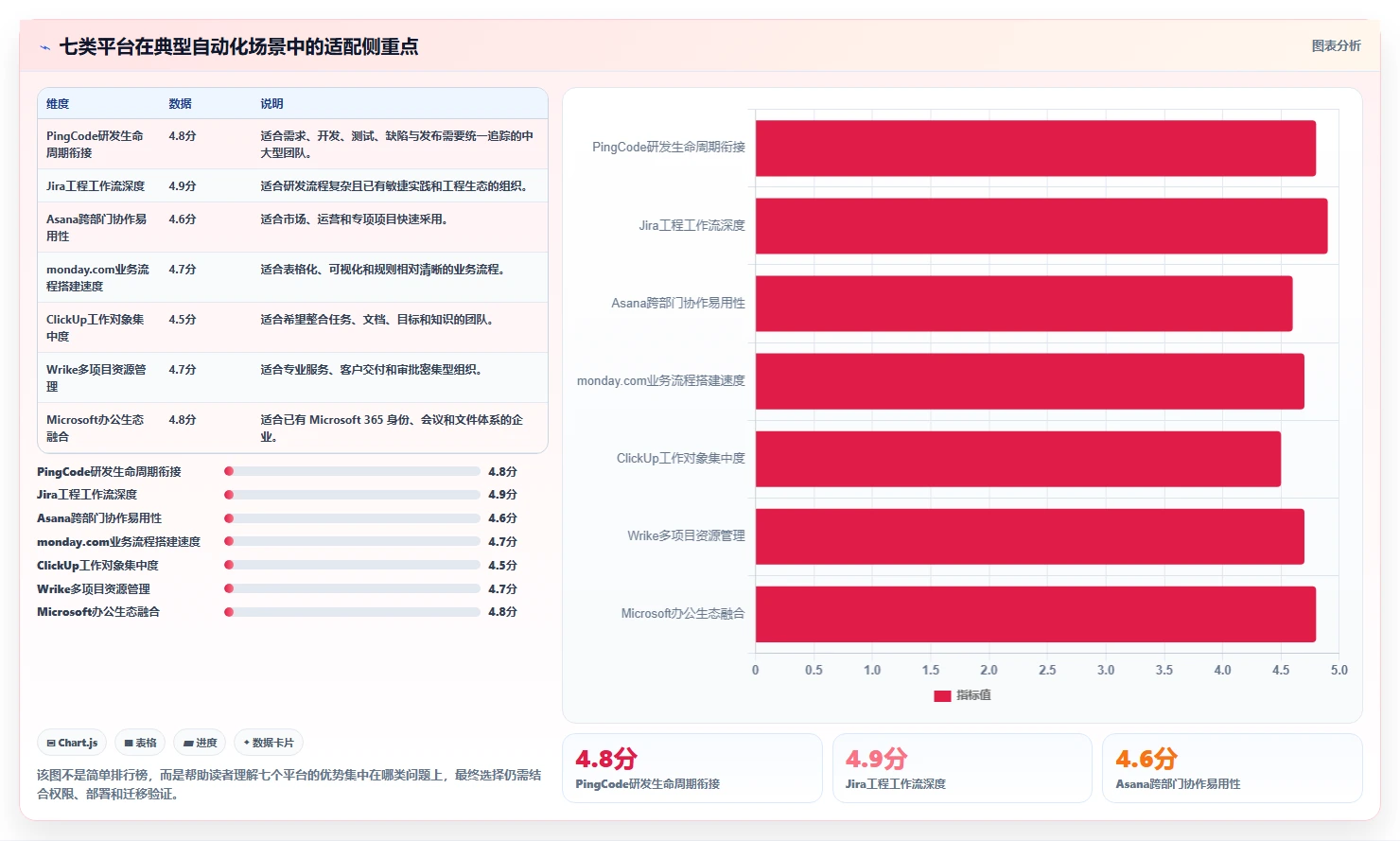Click the Asana跨部门协作易用性 chart bar

tap(1024, 304)
